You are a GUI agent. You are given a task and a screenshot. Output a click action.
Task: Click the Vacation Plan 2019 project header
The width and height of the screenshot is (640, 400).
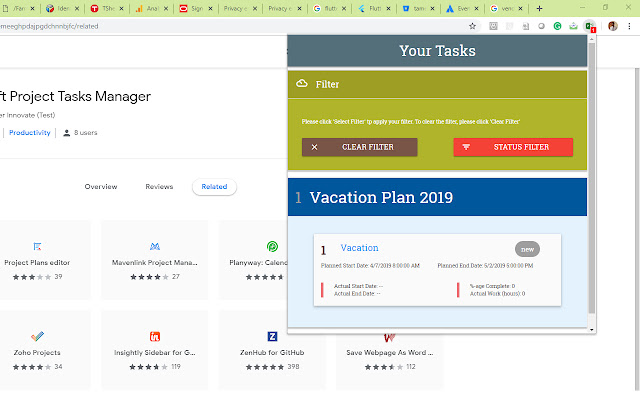pos(437,197)
